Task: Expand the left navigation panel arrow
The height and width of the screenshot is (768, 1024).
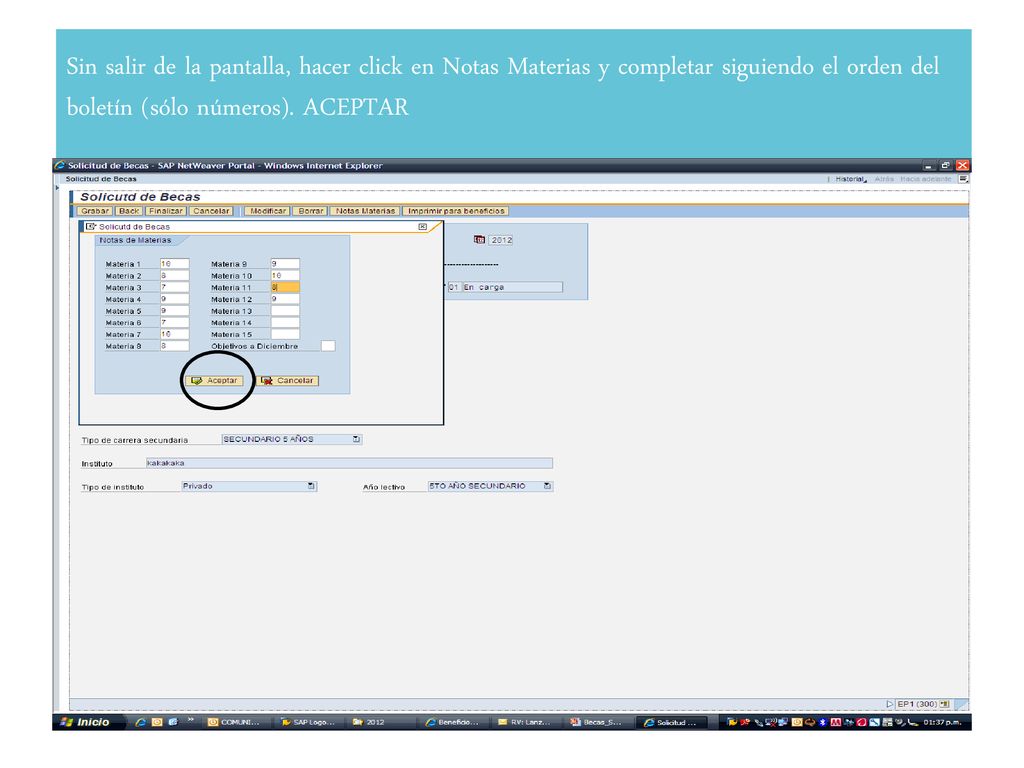Action: (57, 188)
